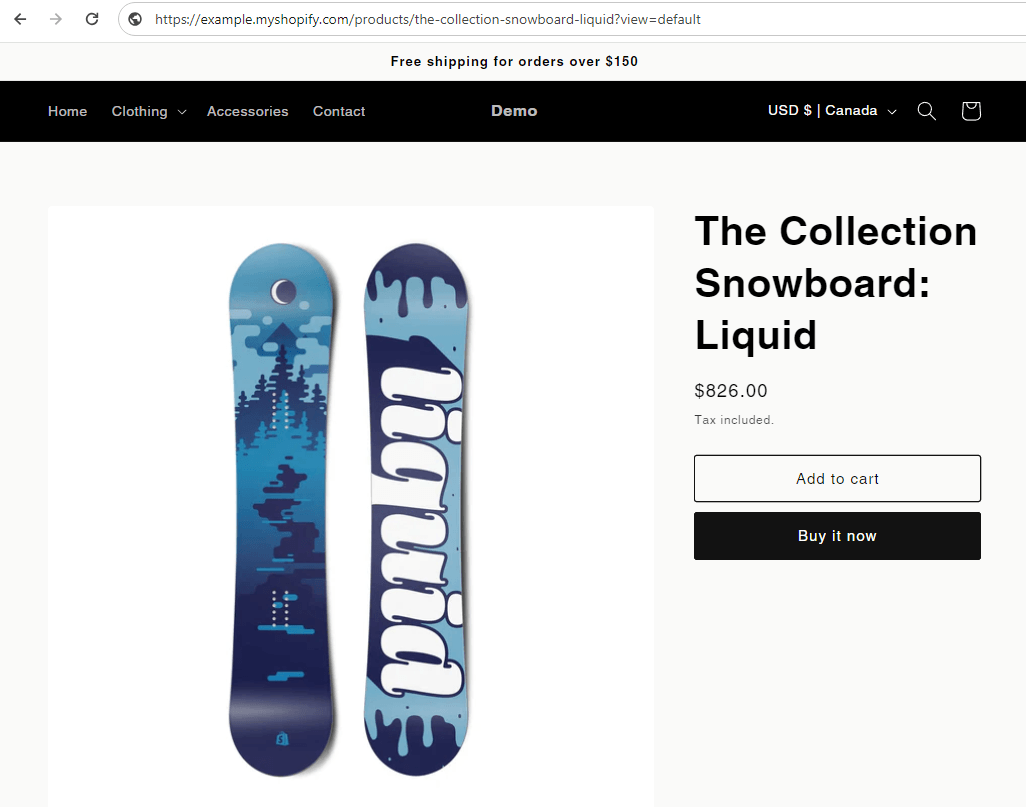Viewport: 1026px width, 807px height.
Task: Click the $826.00 price text
Action: [x=731, y=391]
